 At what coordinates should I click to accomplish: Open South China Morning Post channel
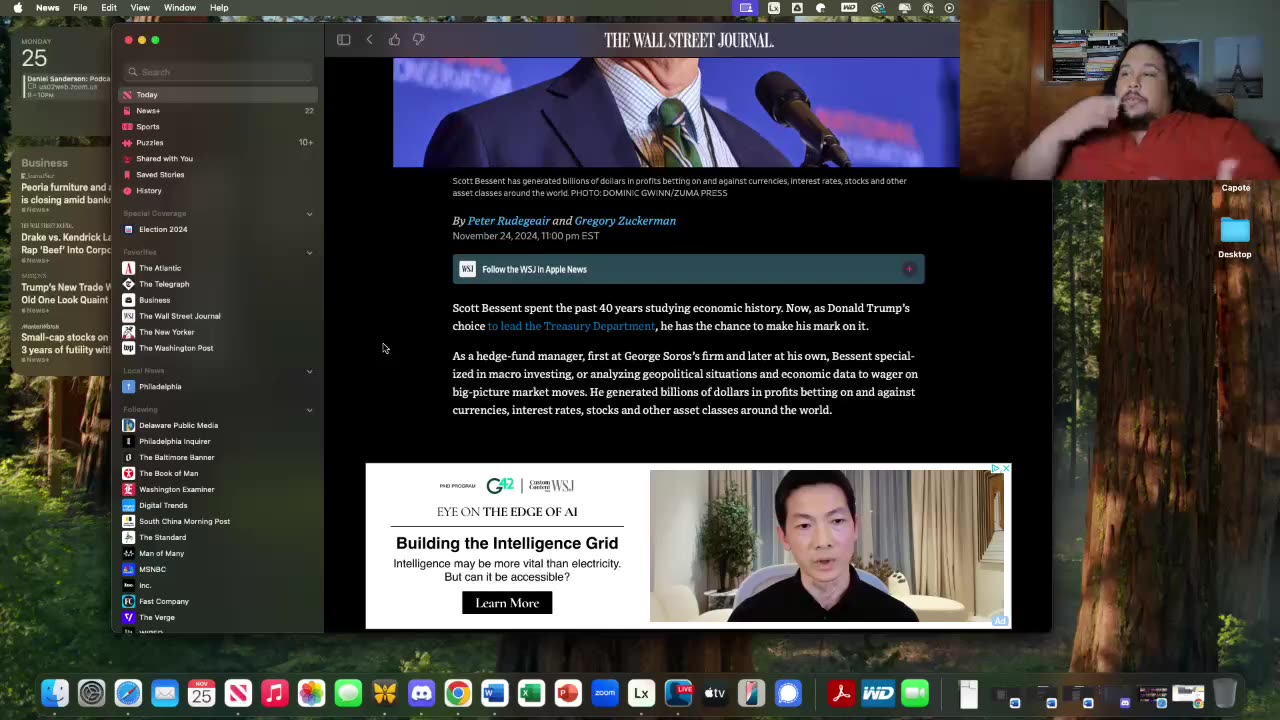[184, 521]
